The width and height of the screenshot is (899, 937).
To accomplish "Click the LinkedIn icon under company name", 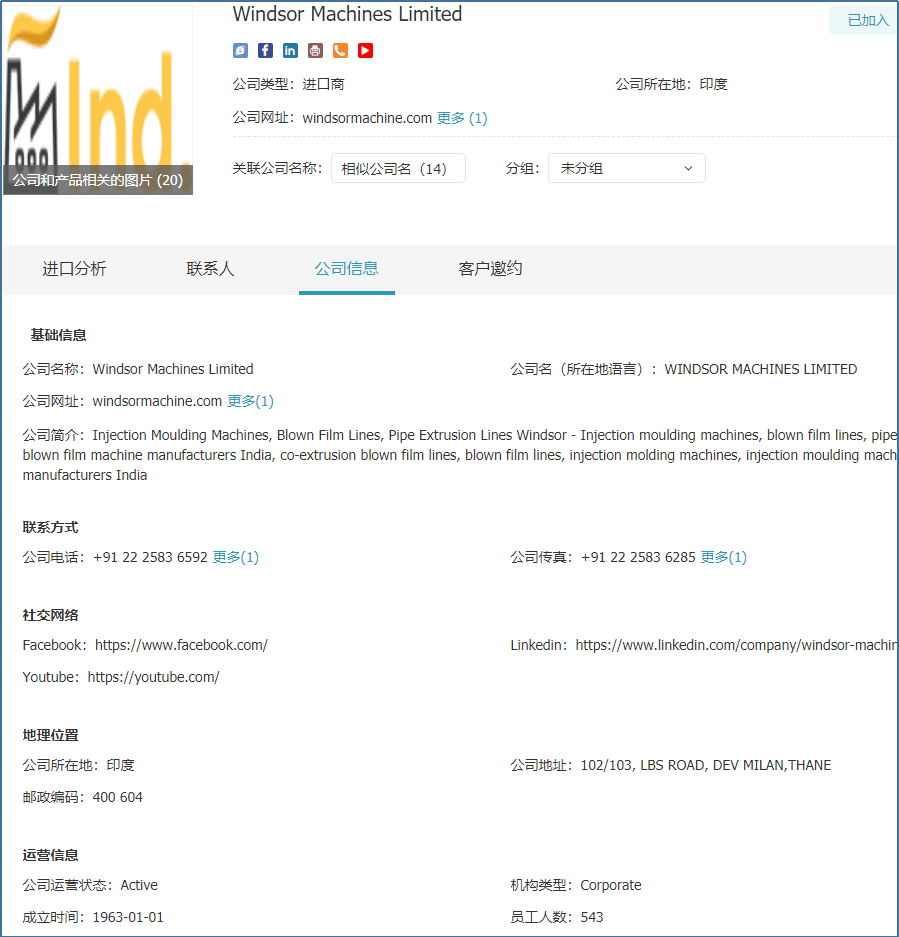I will click(291, 51).
